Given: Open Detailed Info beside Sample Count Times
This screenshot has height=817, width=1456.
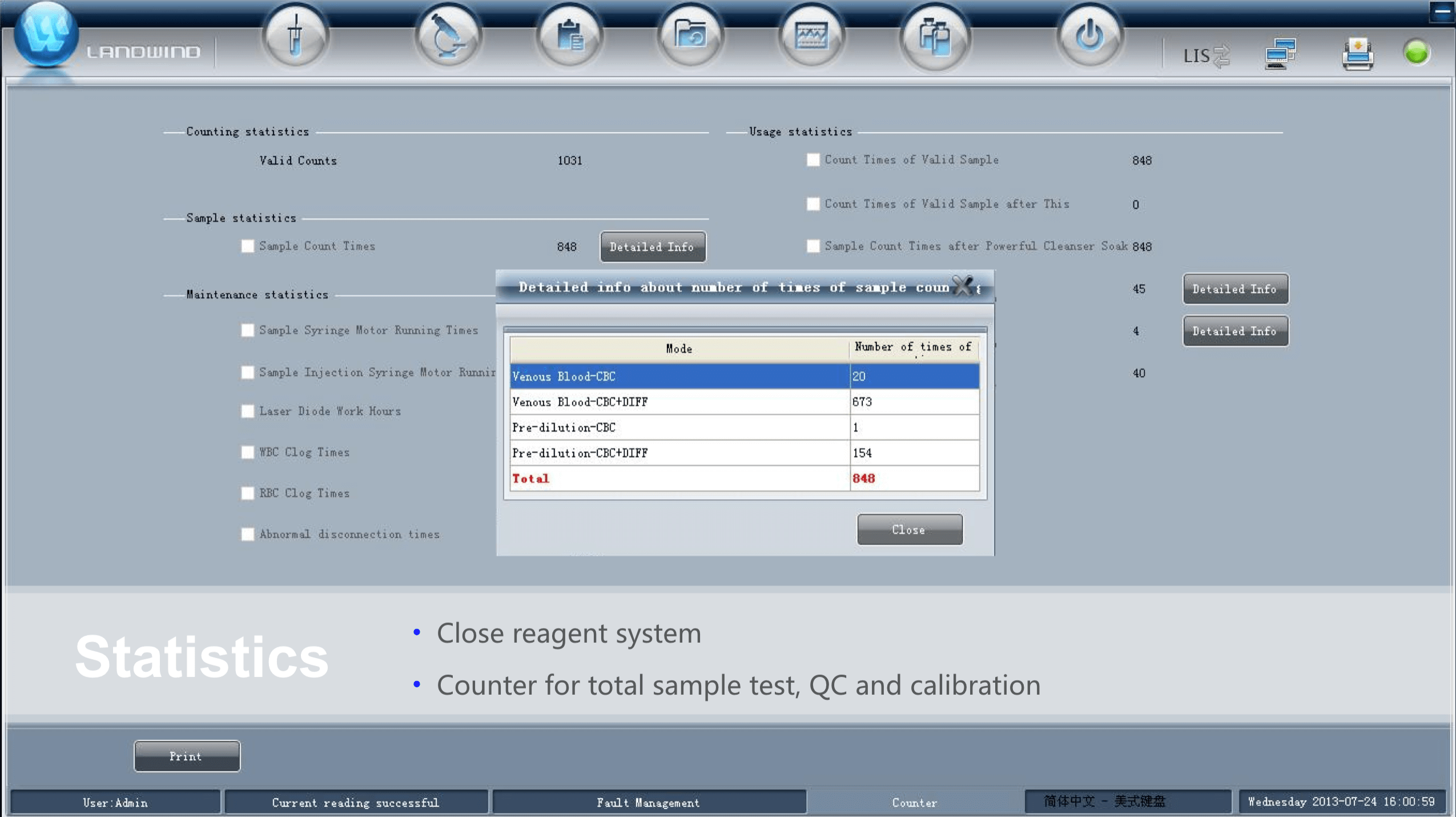Looking at the screenshot, I should (652, 247).
